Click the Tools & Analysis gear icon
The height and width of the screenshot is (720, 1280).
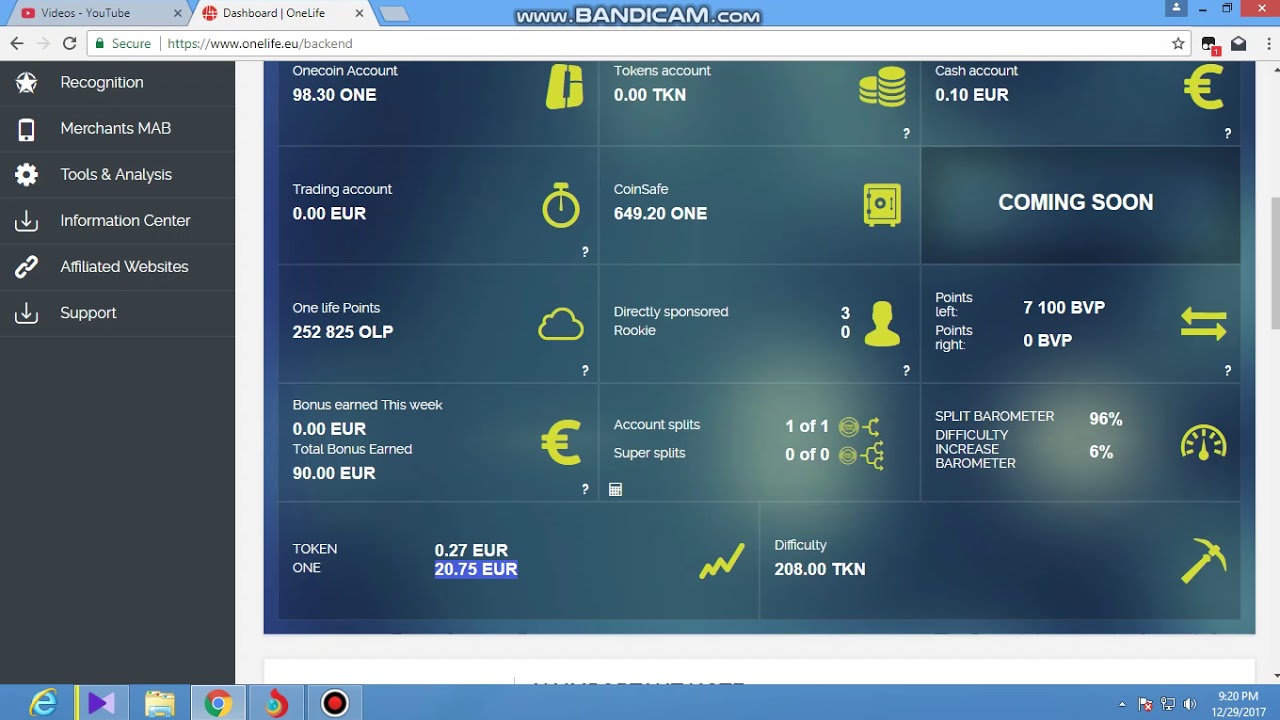[x=26, y=175]
